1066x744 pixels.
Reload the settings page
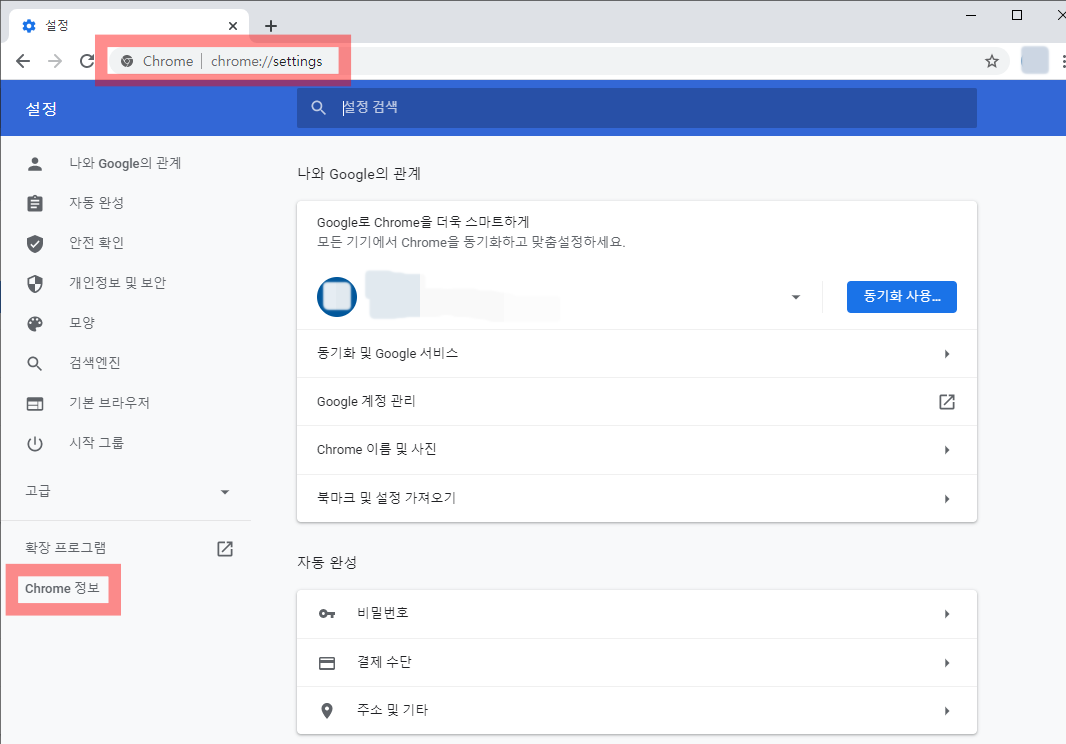(87, 61)
